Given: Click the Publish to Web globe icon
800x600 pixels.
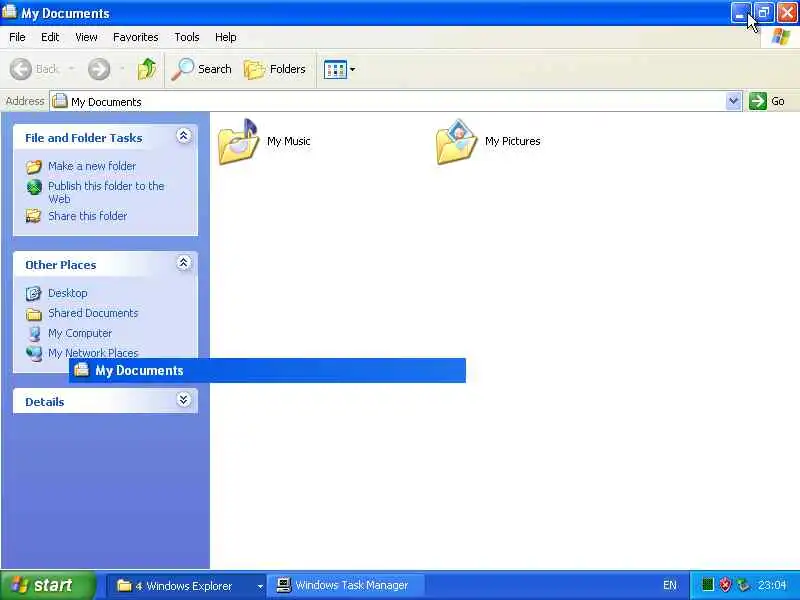Looking at the screenshot, I should (34, 187).
